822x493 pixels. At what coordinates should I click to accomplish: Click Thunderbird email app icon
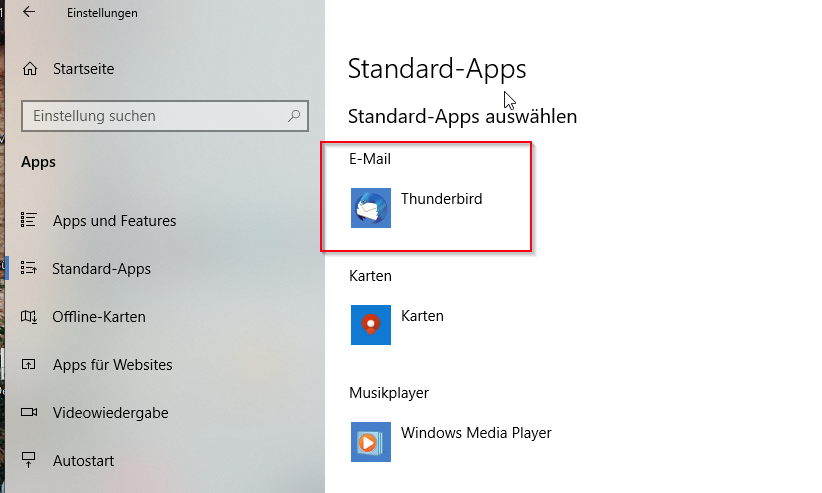pyautogui.click(x=371, y=208)
